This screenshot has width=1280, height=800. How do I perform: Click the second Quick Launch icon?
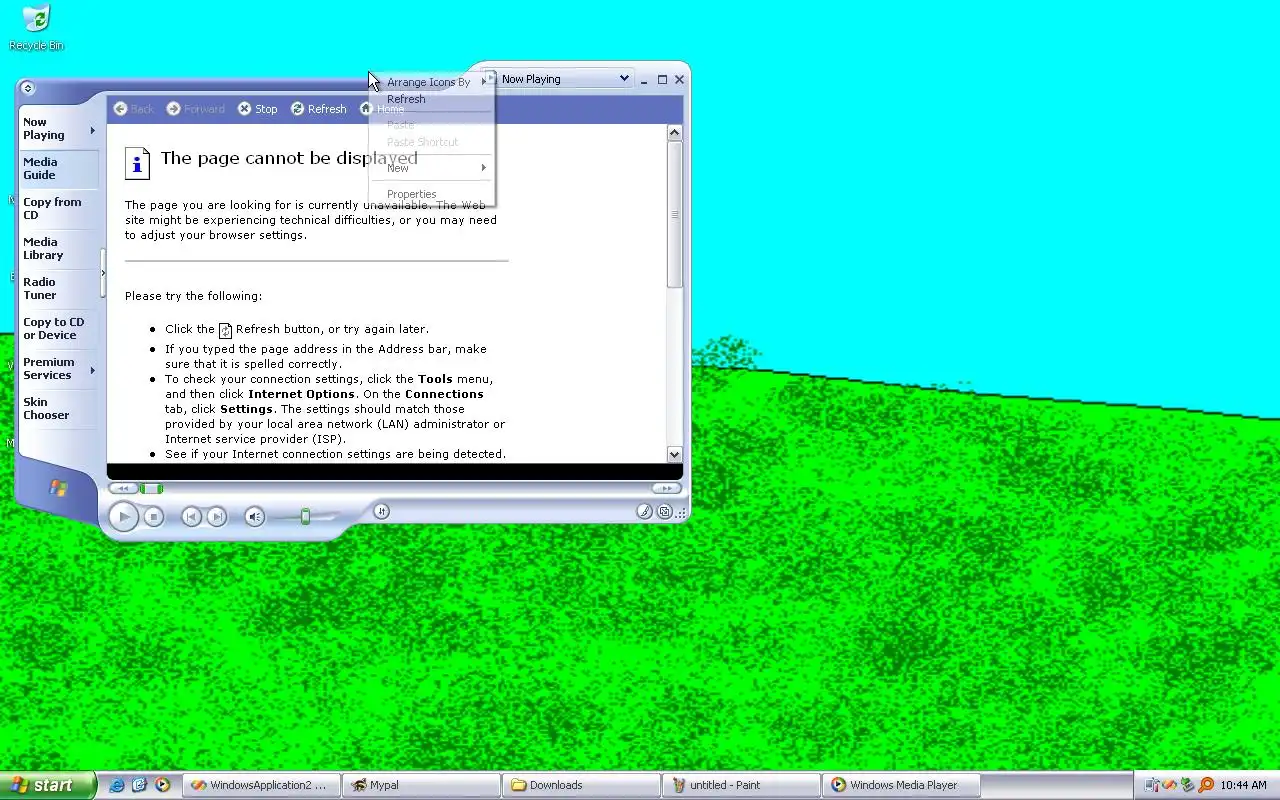[140, 785]
